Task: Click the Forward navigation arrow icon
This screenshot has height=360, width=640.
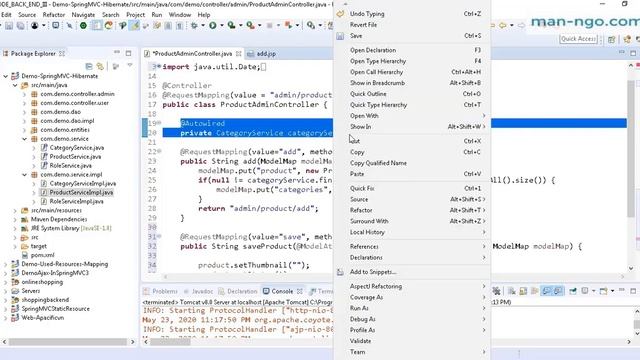Action: click(x=521, y=25)
